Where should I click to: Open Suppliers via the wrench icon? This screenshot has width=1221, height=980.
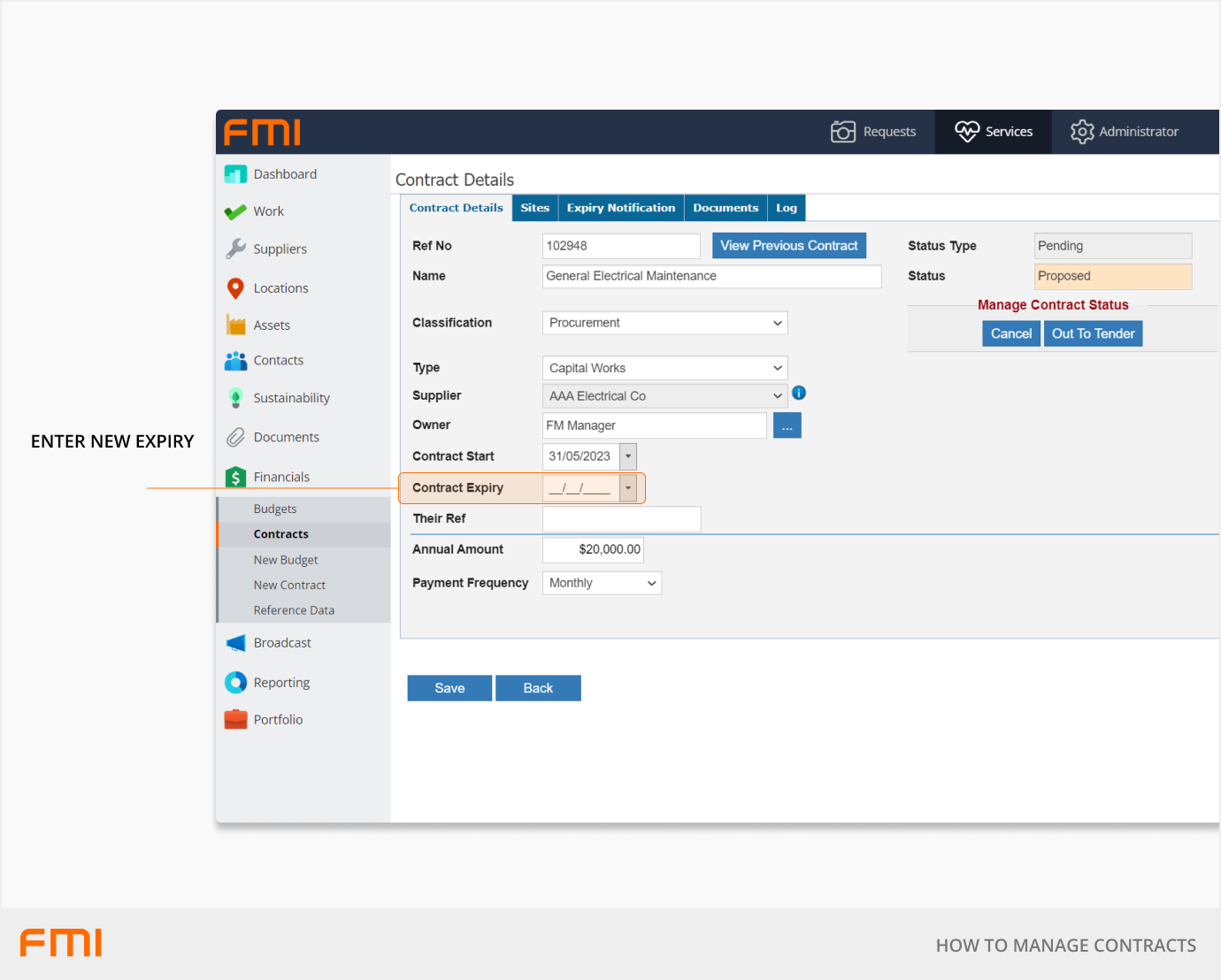point(235,249)
